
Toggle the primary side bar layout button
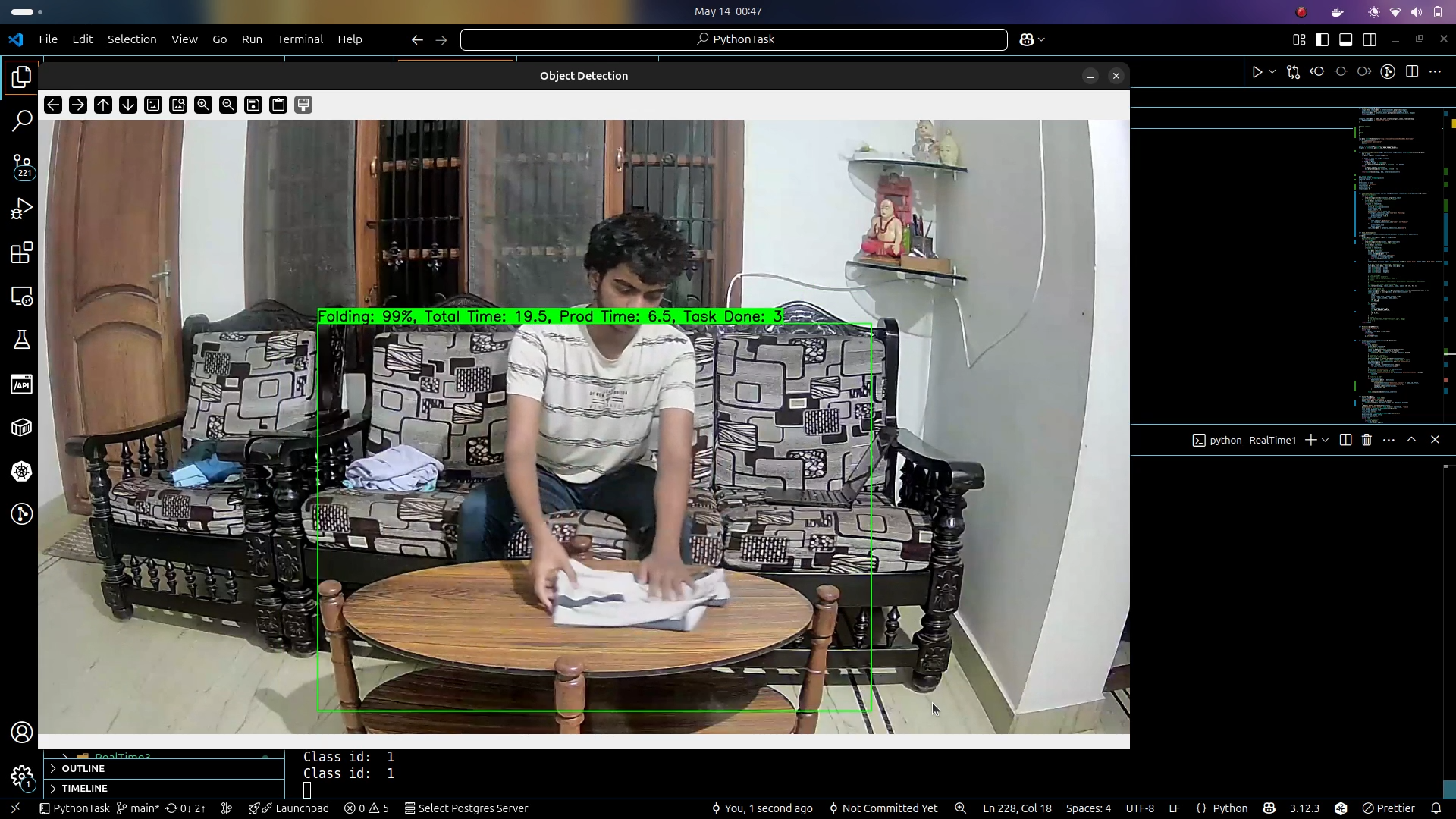1322,39
